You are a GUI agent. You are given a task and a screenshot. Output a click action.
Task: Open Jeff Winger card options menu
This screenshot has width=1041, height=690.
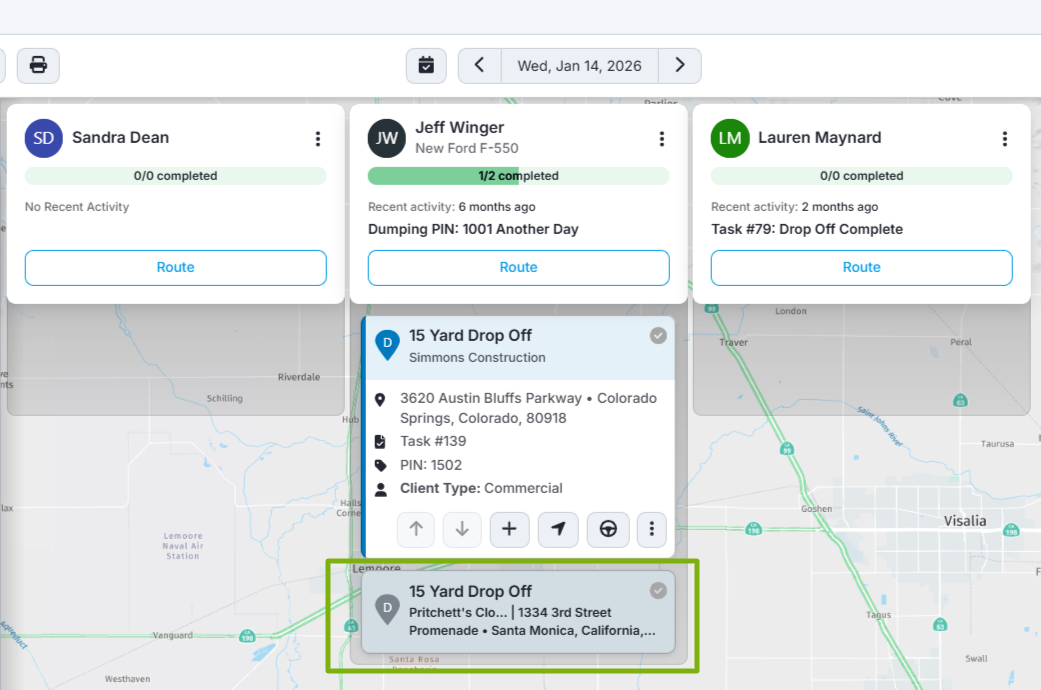pyautogui.click(x=661, y=138)
